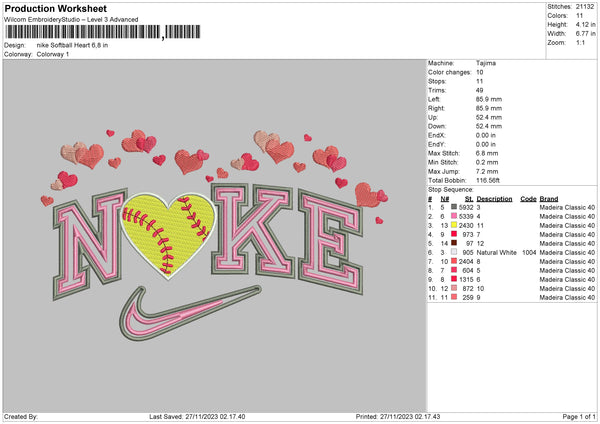Click the Nike swoosh in the design preview

190,313
